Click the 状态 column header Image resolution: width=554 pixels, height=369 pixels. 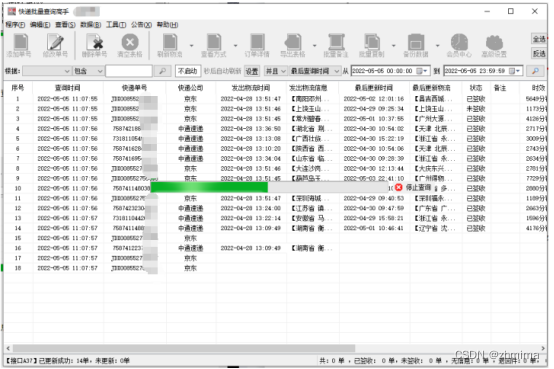point(476,88)
